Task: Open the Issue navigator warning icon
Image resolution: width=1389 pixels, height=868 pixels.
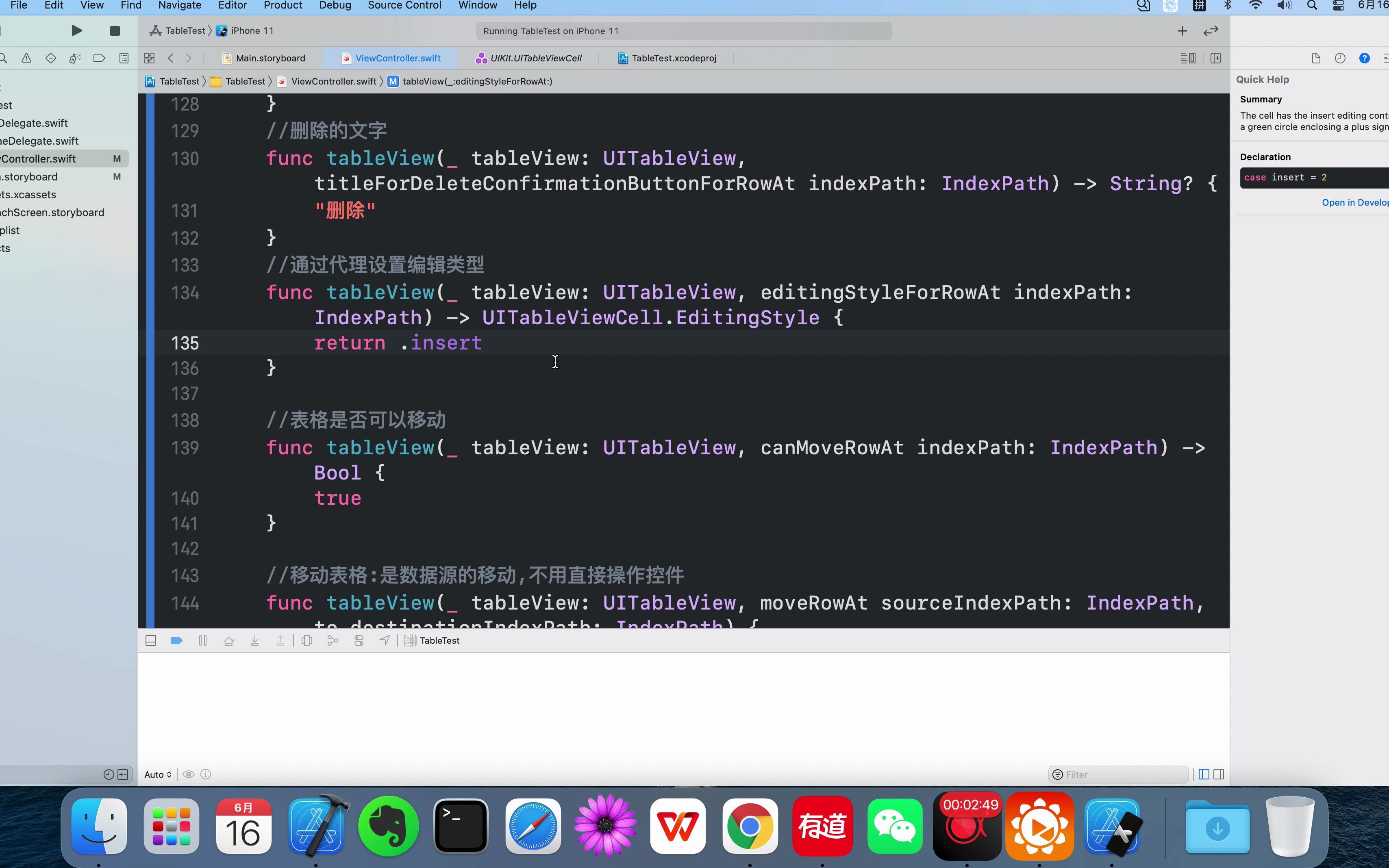Action: coord(26,58)
